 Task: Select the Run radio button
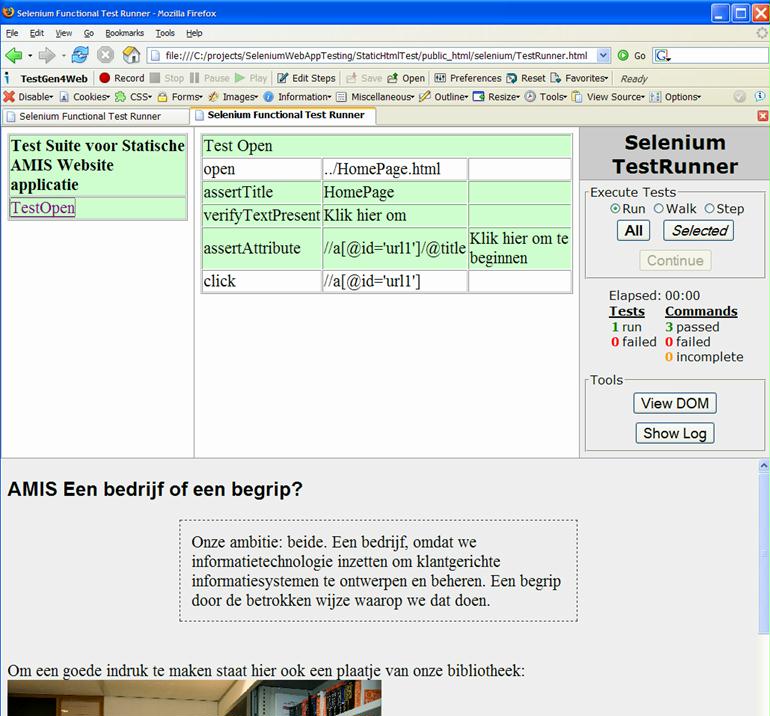click(615, 209)
